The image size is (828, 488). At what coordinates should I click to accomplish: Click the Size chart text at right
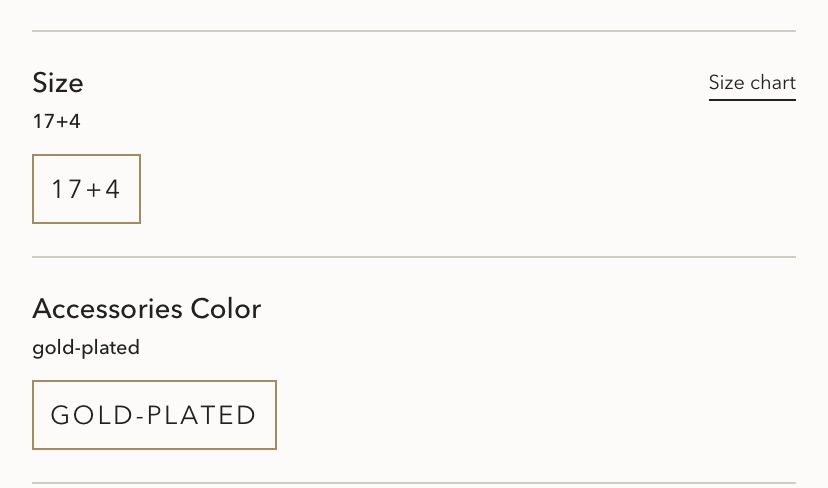coord(752,83)
